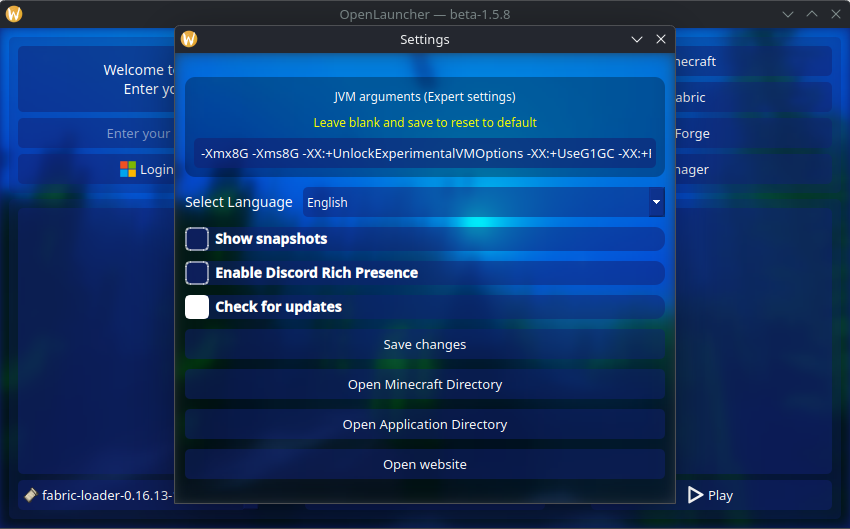This screenshot has width=850, height=529.
Task: Enable the Show snapshots checkbox
Action: [197, 239]
